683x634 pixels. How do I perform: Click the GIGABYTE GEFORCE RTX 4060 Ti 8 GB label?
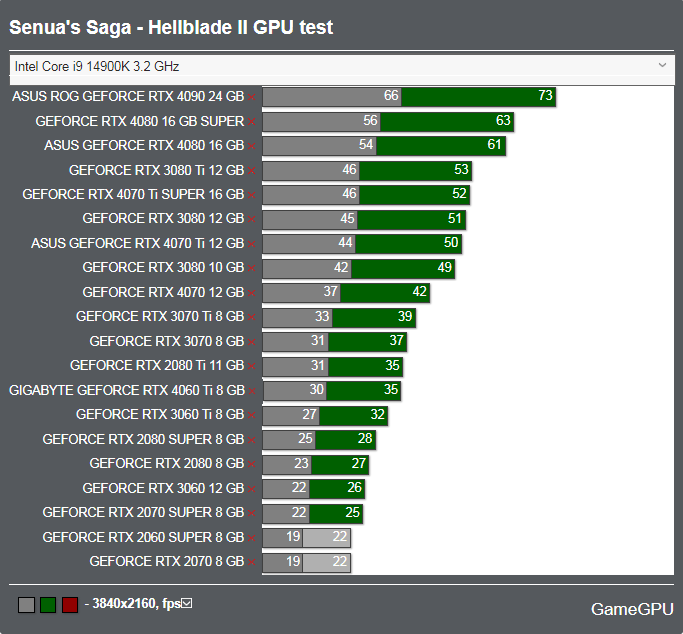pos(127,390)
